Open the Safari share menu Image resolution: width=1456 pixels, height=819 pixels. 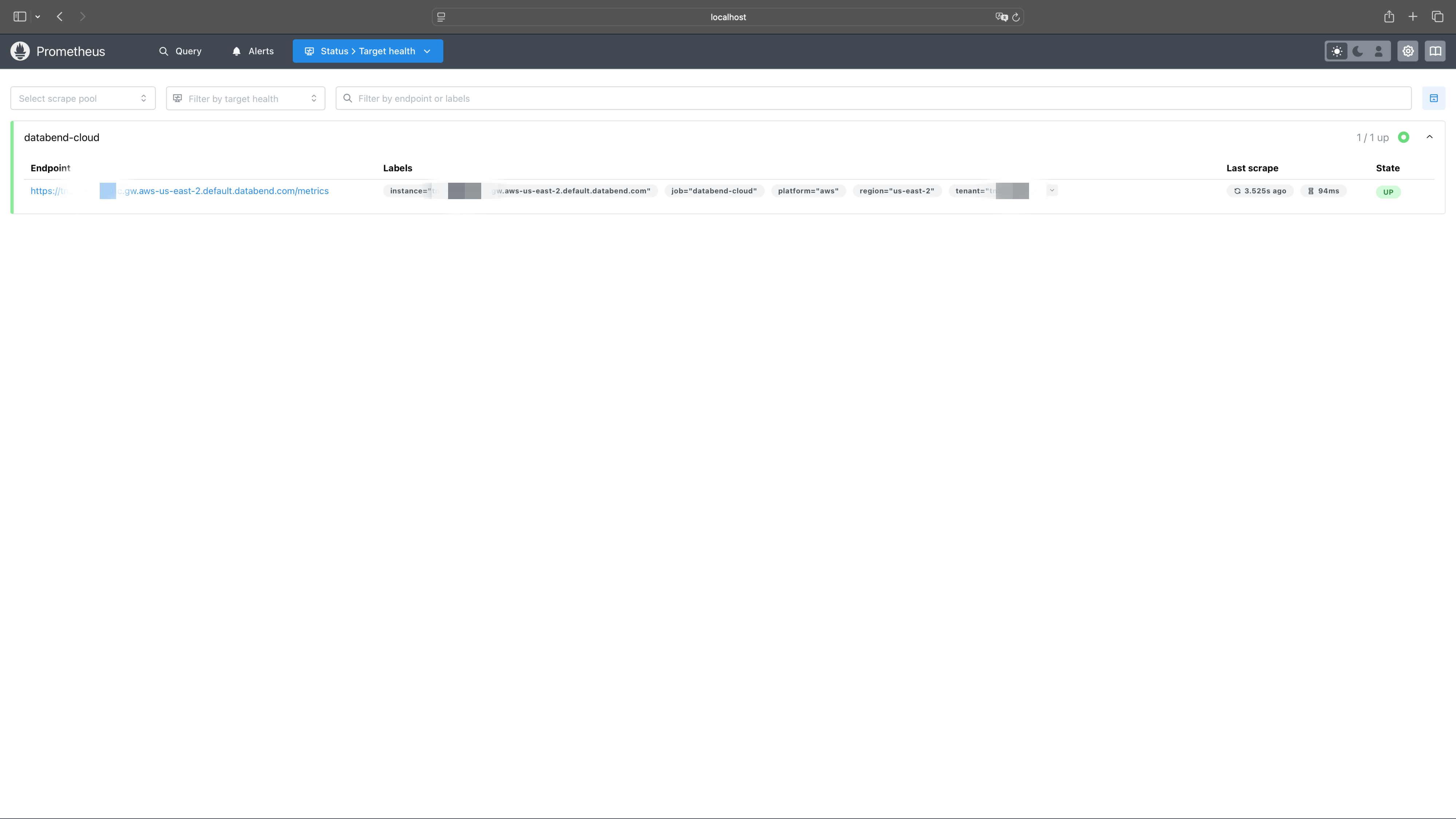coord(1389,17)
